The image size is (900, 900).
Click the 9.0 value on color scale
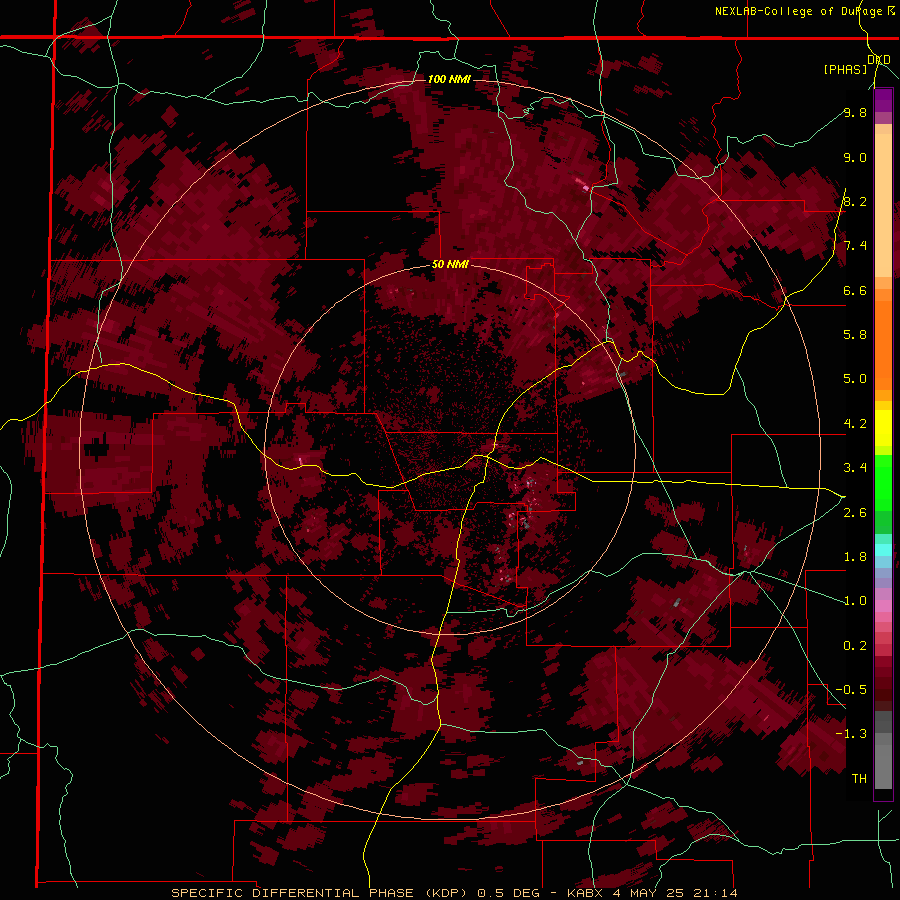tap(855, 157)
